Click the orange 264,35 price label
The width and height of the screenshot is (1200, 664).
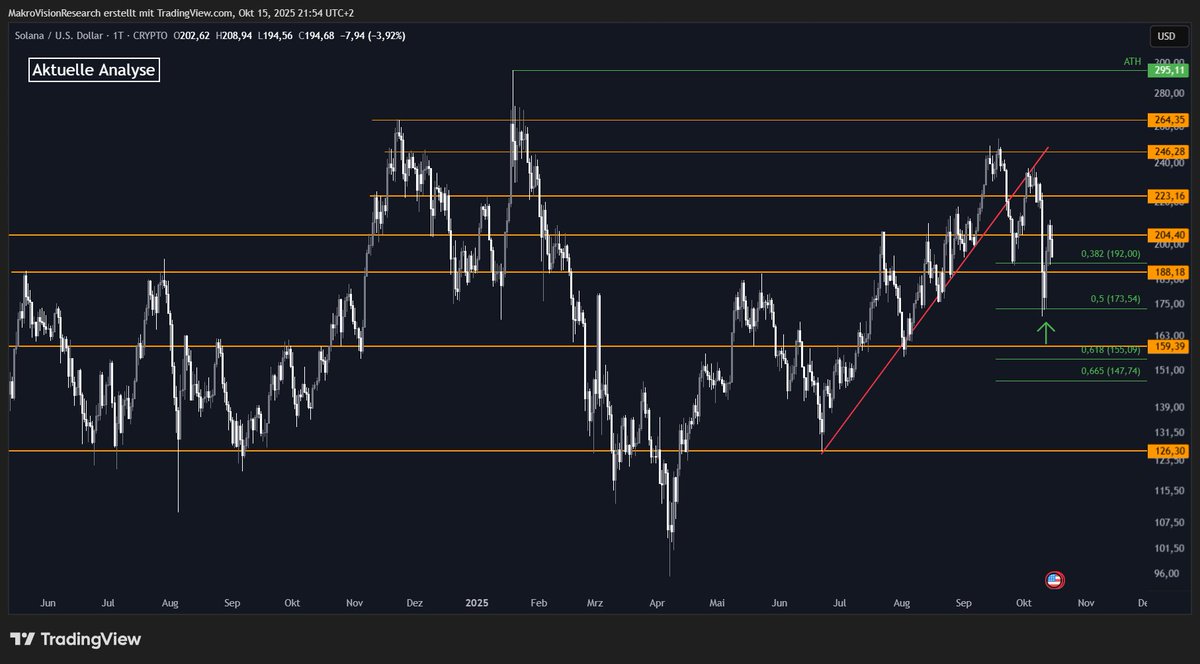pos(1167,120)
